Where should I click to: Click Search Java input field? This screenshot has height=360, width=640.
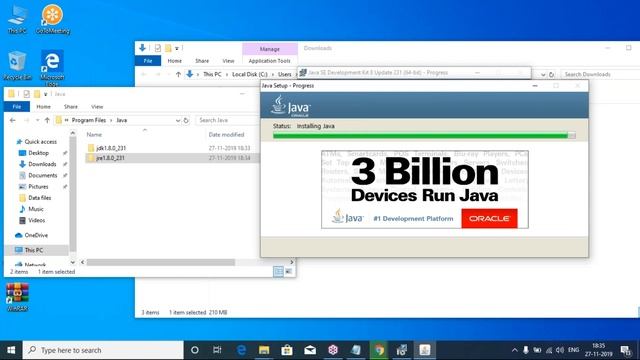(x=227, y=120)
